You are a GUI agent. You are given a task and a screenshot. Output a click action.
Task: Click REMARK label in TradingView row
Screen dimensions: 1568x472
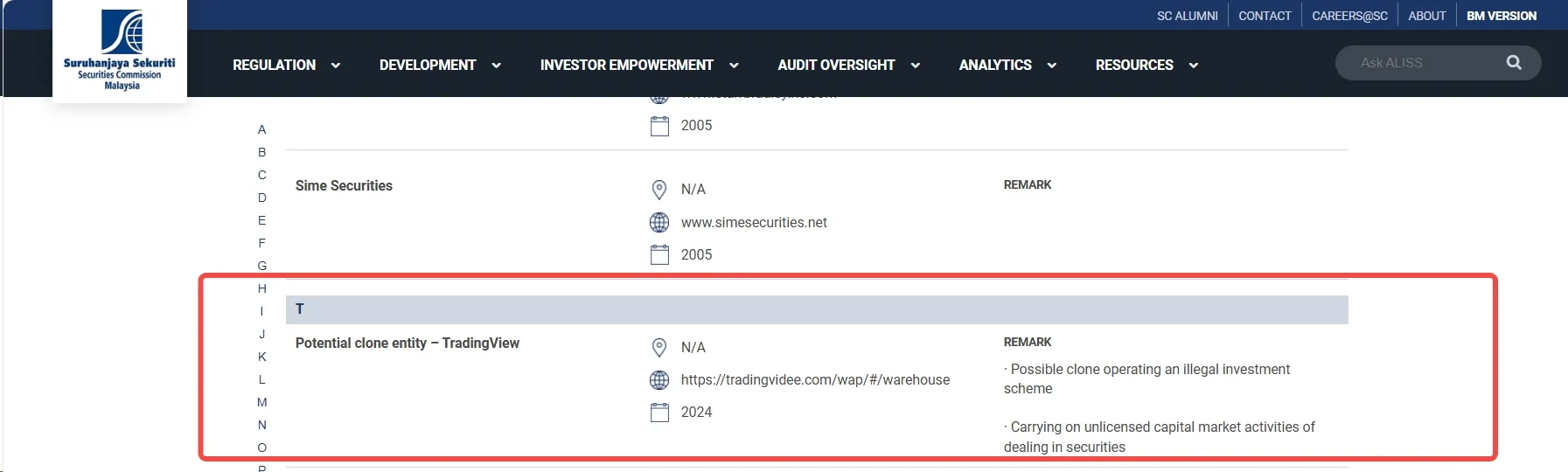1028,342
